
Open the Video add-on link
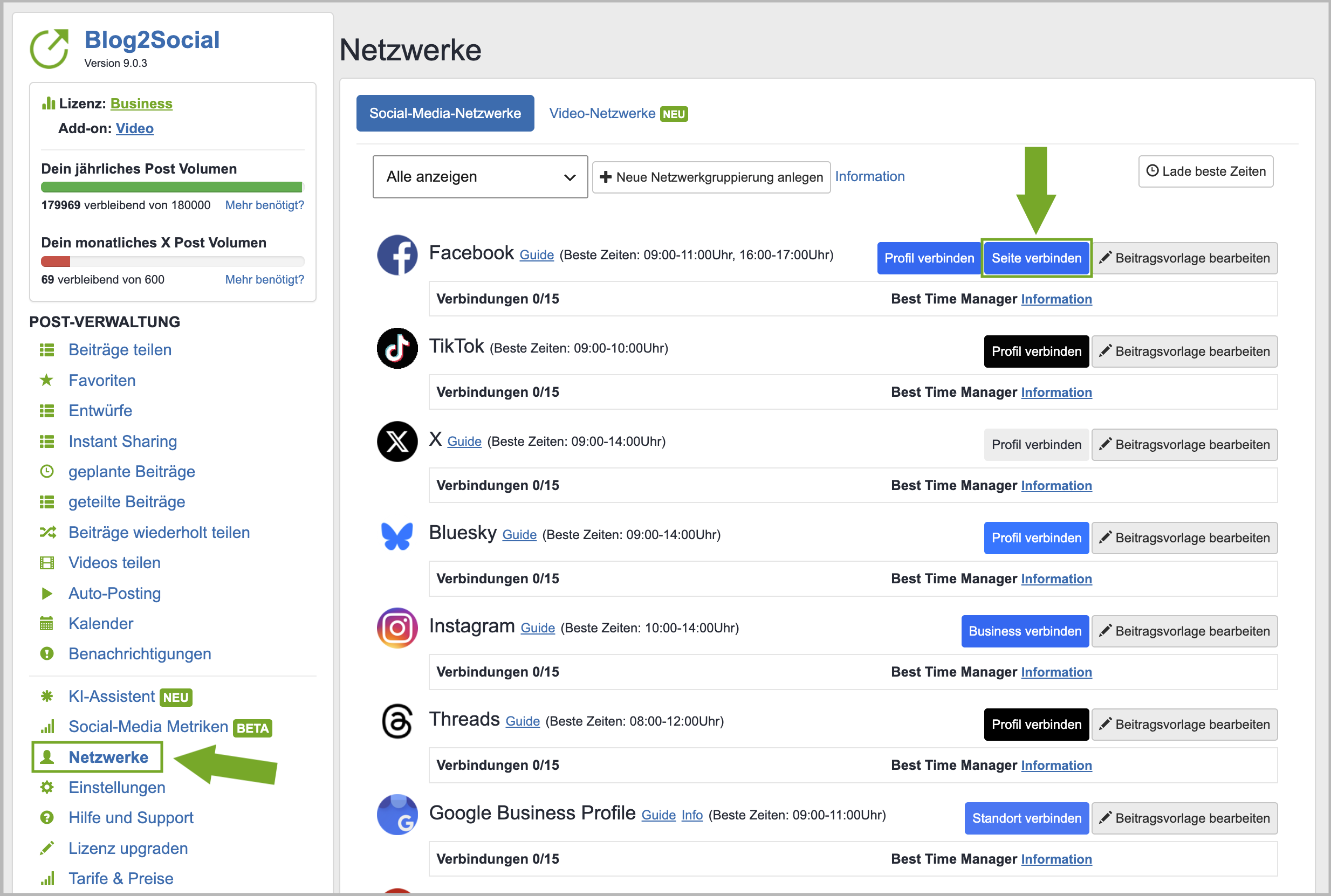click(134, 128)
